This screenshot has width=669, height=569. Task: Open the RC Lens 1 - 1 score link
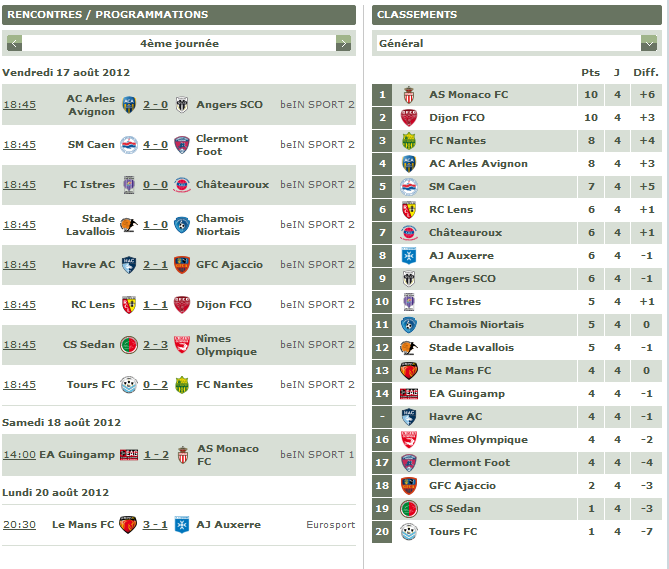(155, 305)
